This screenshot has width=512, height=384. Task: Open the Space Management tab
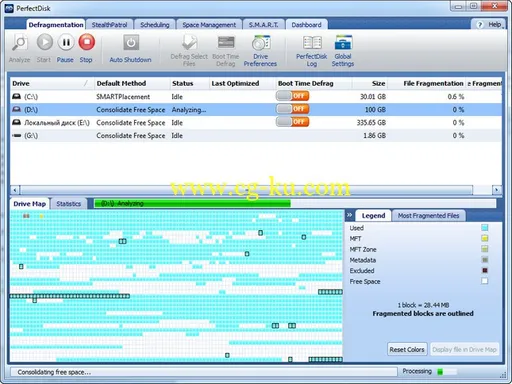[209, 25]
